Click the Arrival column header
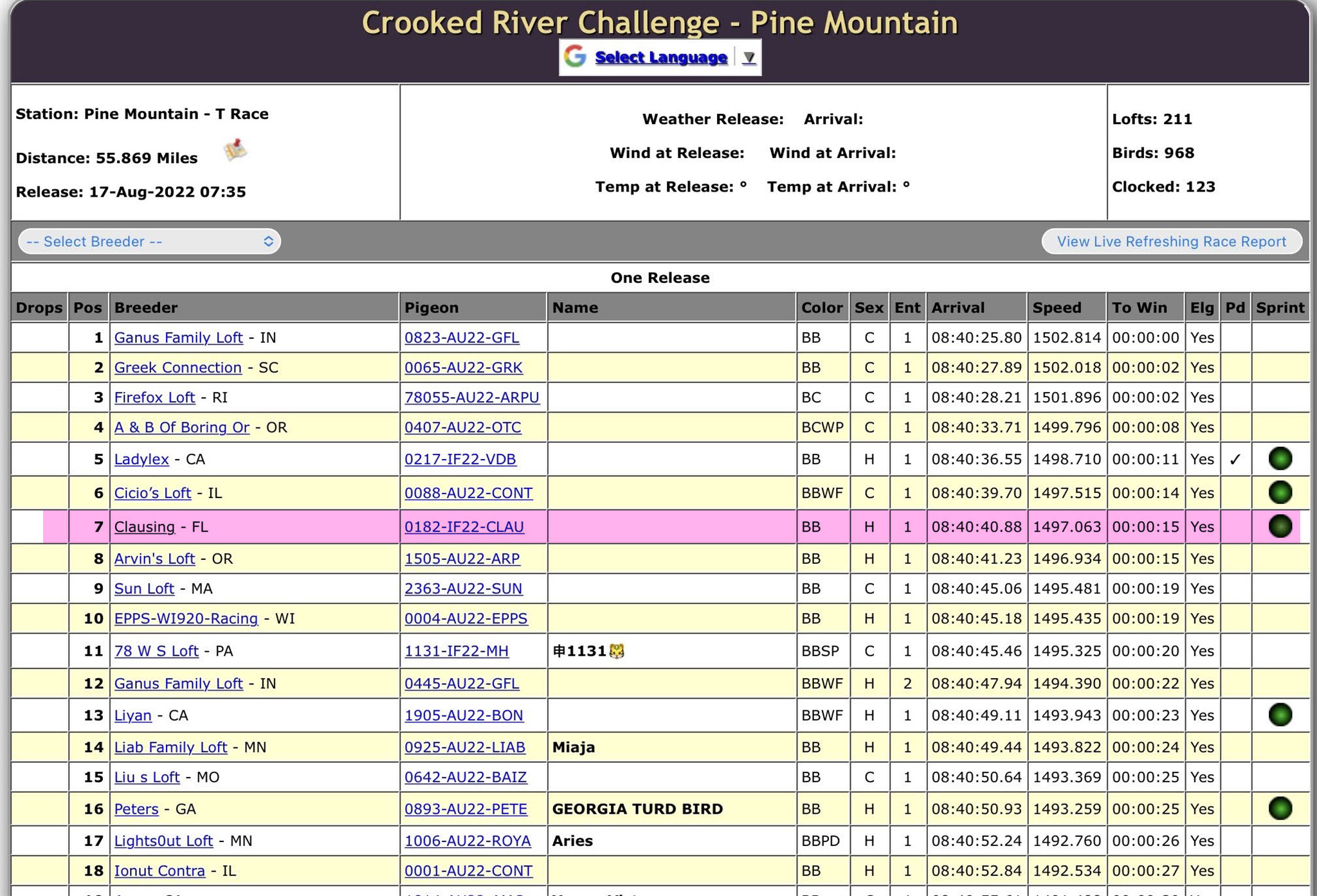 point(976,307)
